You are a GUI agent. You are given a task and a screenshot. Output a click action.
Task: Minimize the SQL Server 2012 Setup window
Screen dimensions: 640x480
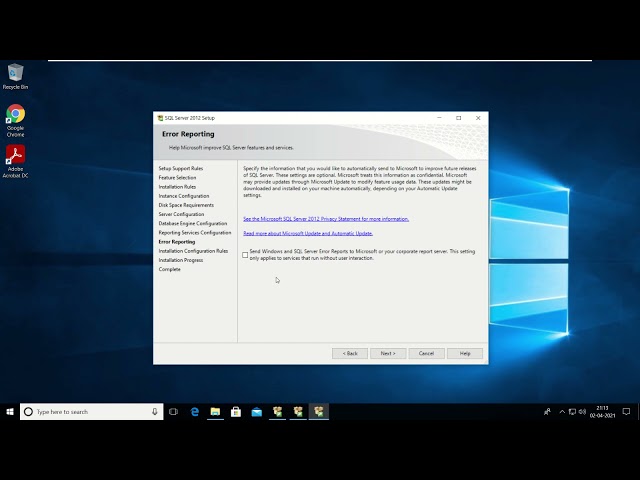439,118
